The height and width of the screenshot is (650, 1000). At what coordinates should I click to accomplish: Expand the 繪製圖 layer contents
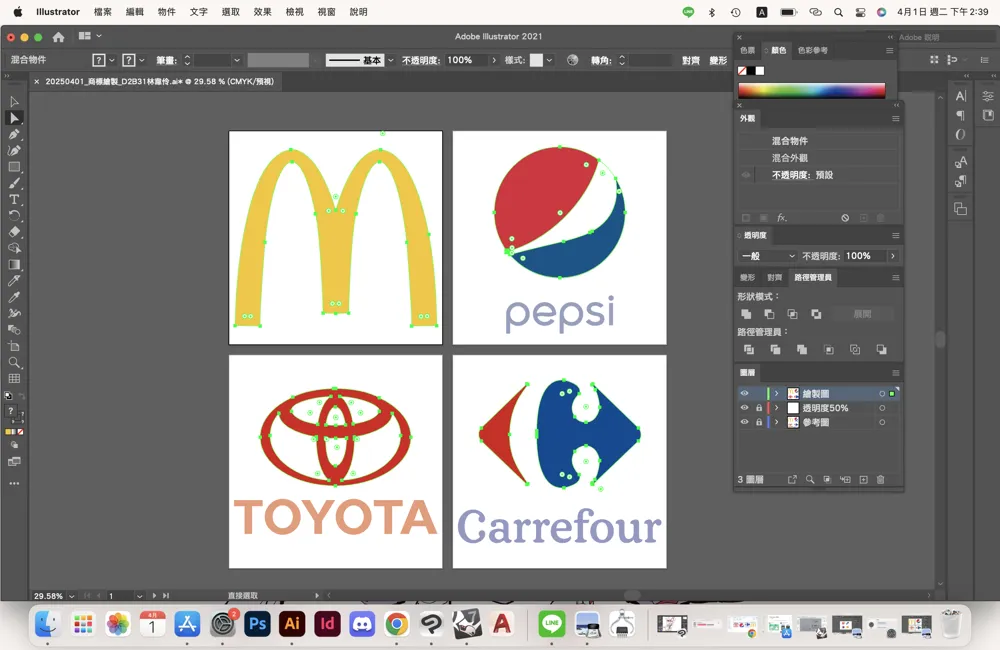coord(777,394)
